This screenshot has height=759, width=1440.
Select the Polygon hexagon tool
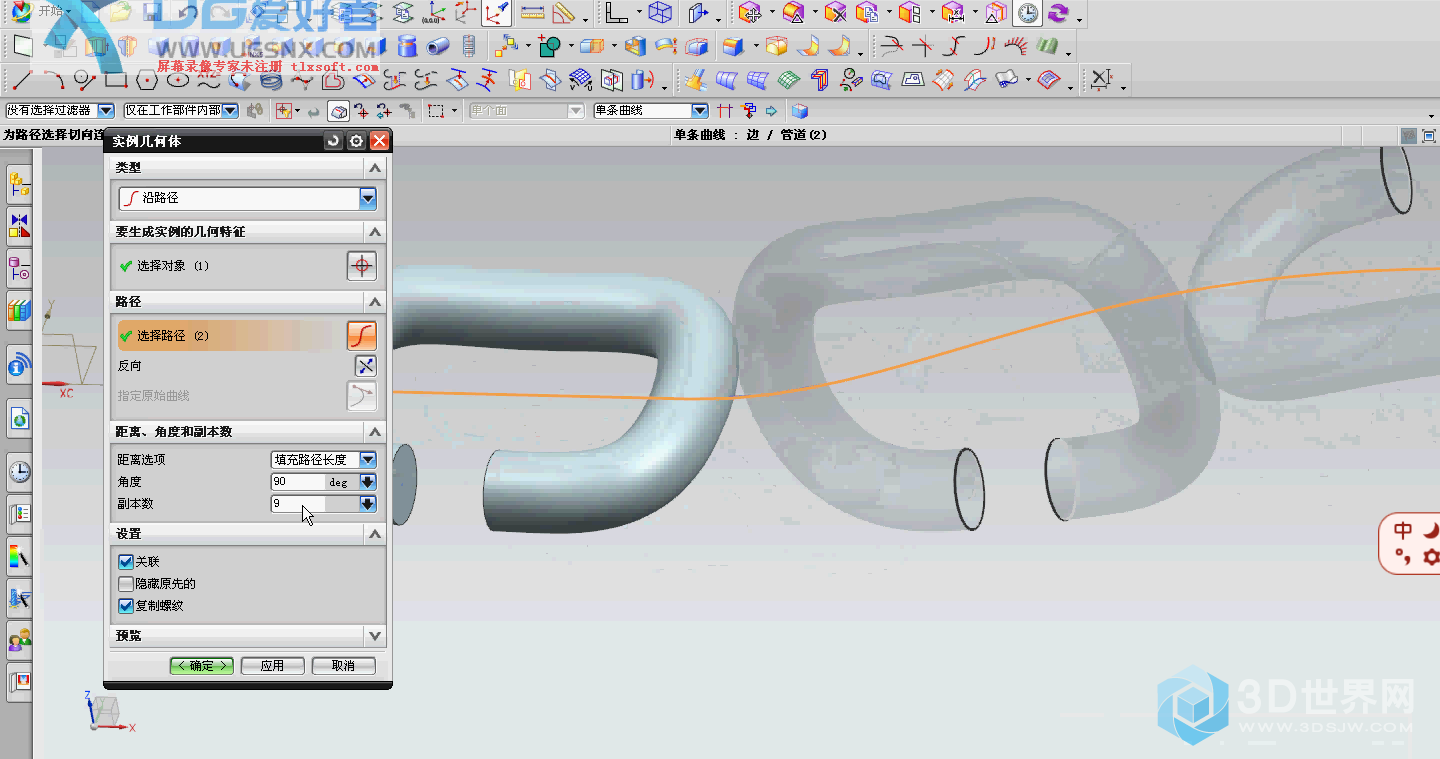point(147,79)
